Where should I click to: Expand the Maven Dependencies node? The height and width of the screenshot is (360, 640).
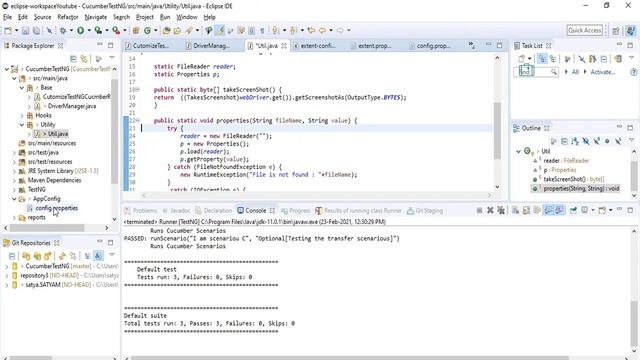click(x=14, y=180)
